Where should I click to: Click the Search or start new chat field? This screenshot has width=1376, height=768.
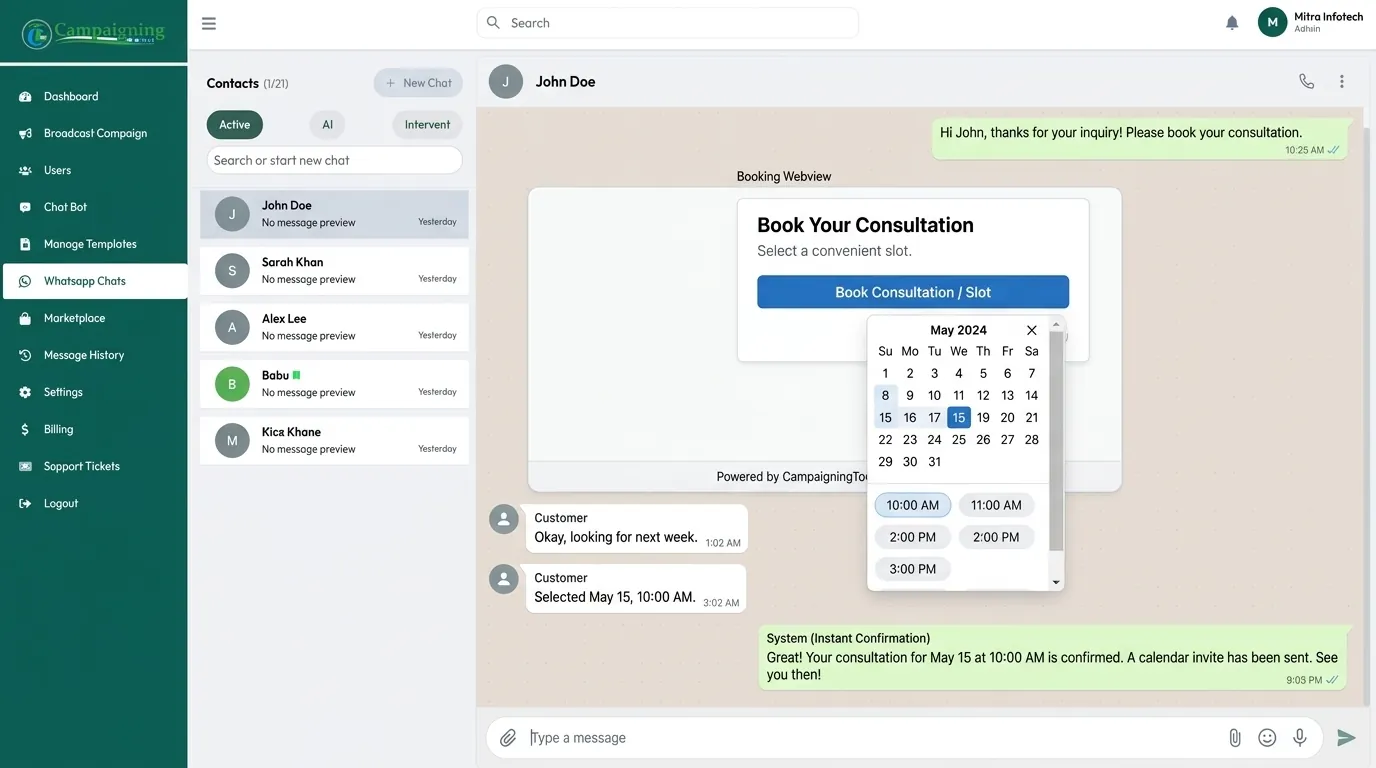click(x=335, y=160)
